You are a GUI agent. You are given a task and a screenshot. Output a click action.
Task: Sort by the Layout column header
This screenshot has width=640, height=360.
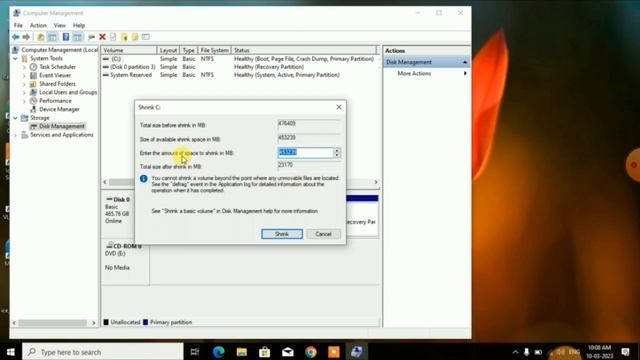point(169,50)
